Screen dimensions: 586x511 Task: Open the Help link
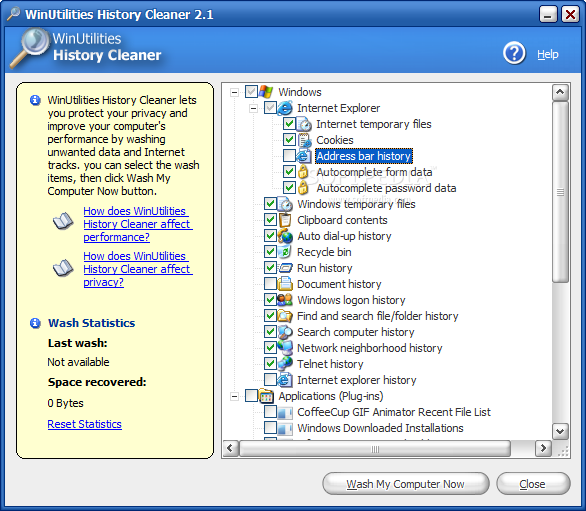[x=548, y=55]
